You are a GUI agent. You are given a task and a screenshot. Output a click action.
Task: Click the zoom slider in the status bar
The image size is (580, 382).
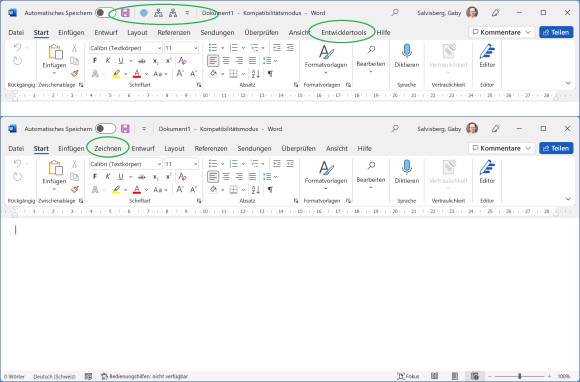519,376
